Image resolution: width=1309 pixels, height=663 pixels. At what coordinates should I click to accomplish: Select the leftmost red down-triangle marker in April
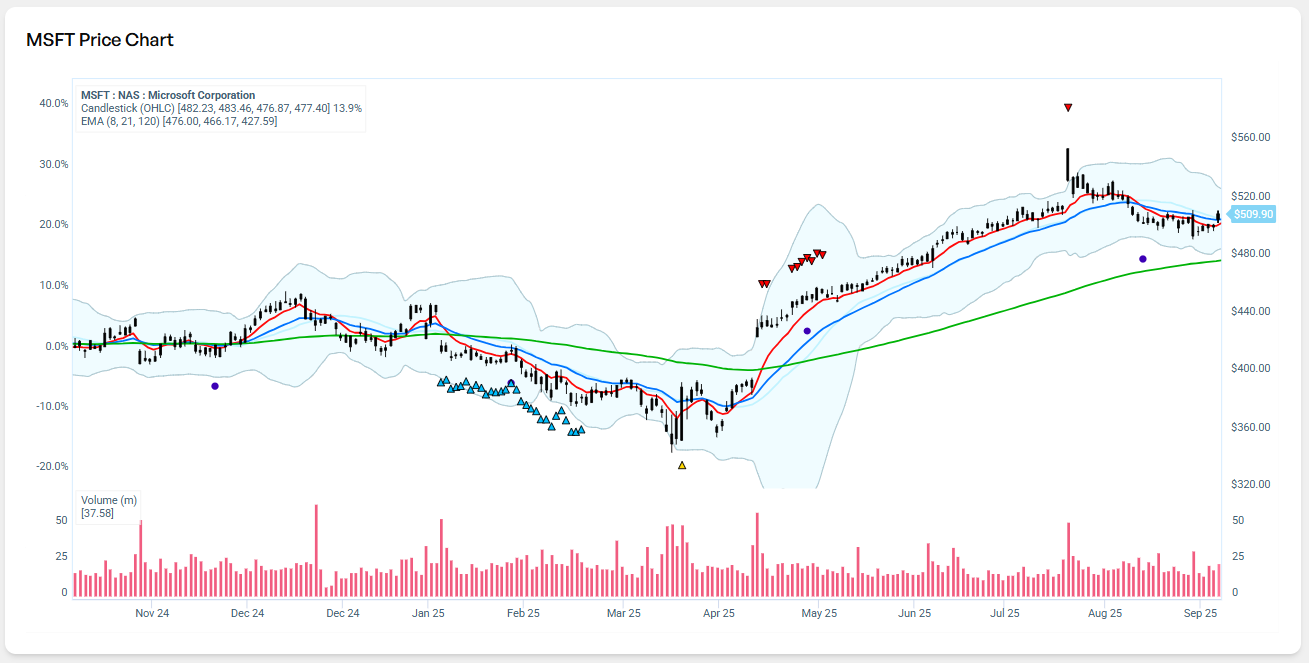click(x=763, y=284)
